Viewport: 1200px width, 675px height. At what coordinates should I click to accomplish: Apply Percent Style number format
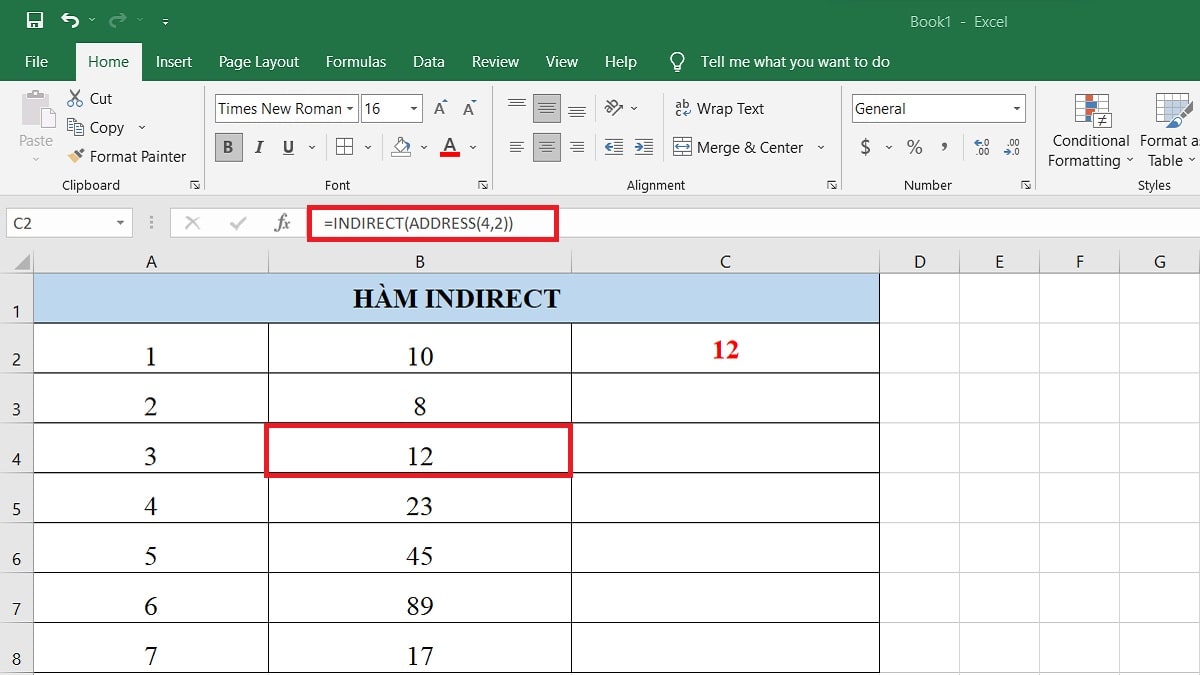[913, 147]
